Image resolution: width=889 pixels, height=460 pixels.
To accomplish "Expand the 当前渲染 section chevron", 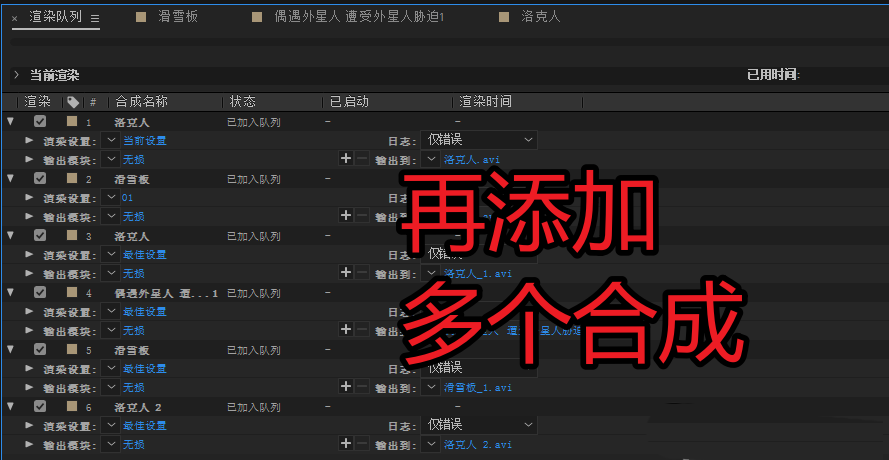I will tap(17, 75).
